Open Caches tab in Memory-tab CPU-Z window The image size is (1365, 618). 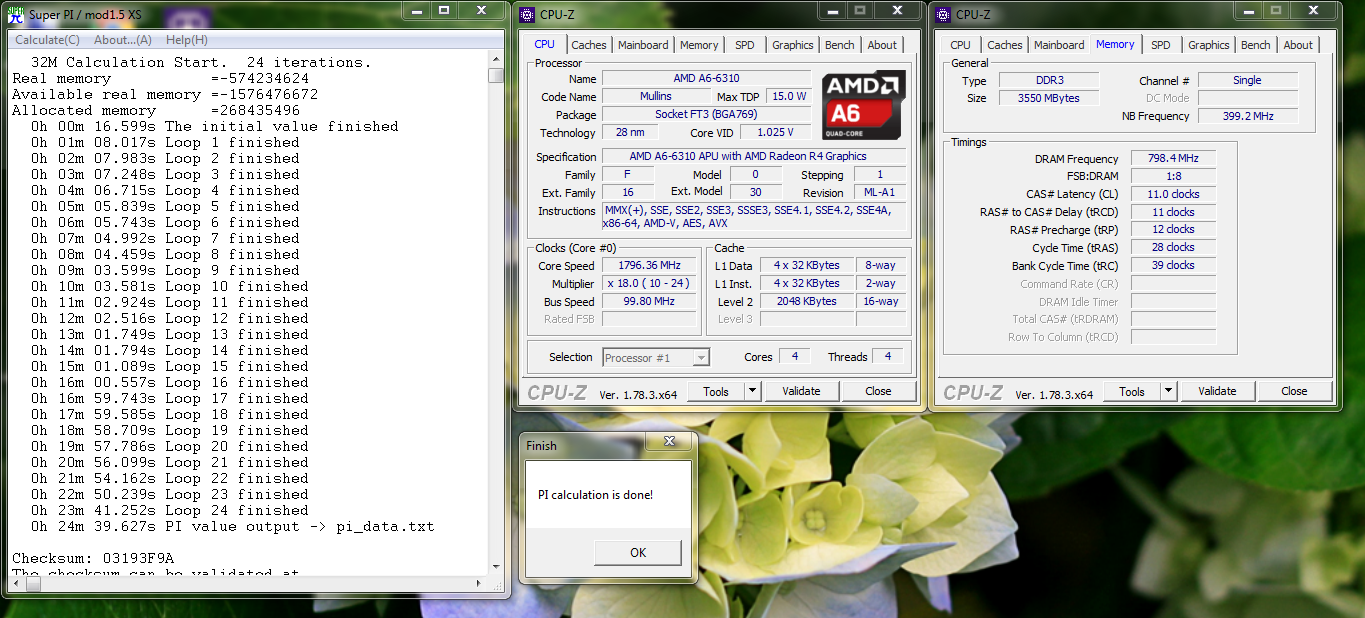1005,45
